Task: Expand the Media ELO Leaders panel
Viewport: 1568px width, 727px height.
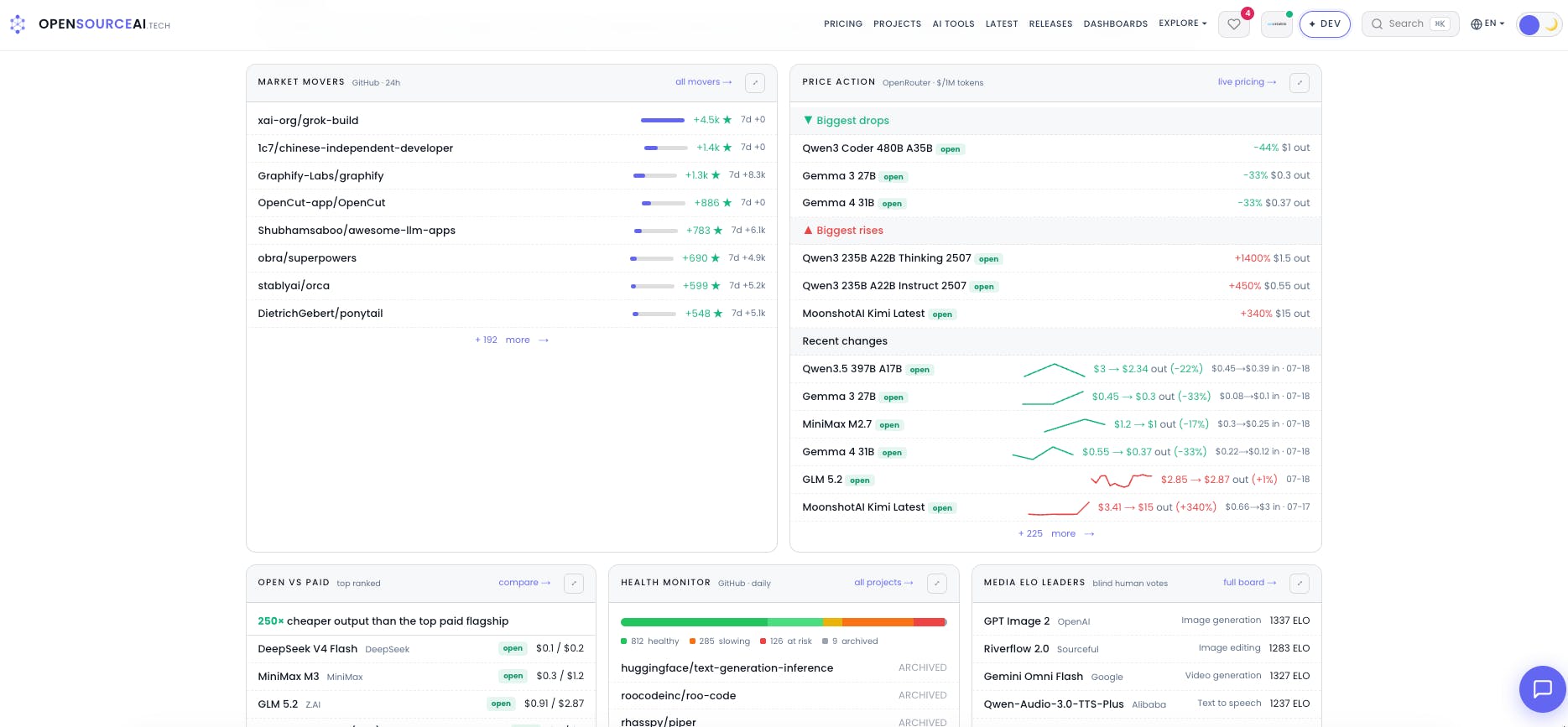Action: click(1300, 583)
